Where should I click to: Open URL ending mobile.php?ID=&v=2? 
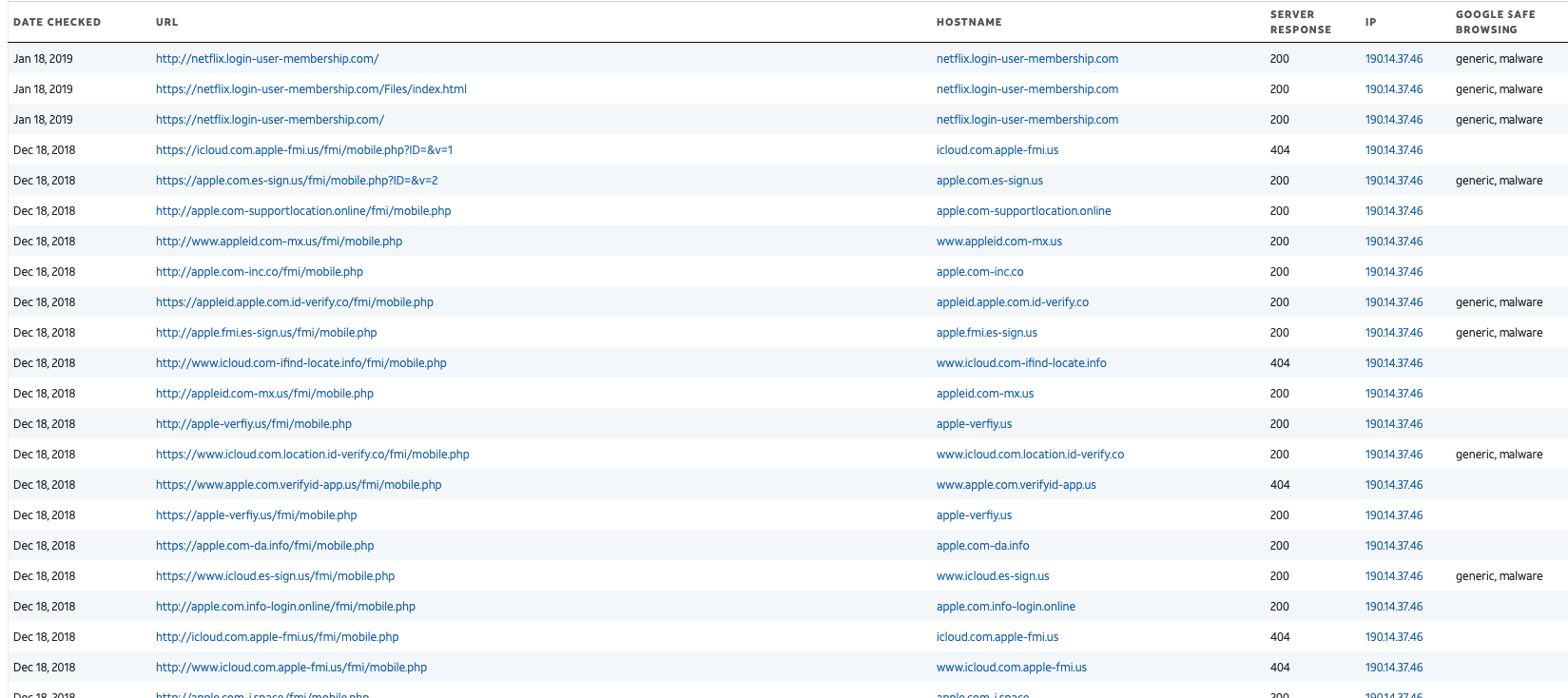coord(297,181)
